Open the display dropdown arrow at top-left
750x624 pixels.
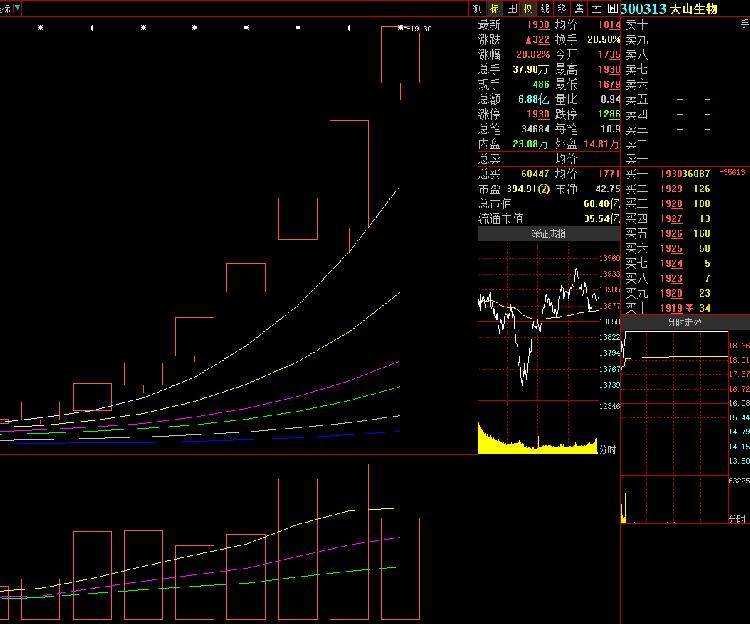[x=17, y=8]
